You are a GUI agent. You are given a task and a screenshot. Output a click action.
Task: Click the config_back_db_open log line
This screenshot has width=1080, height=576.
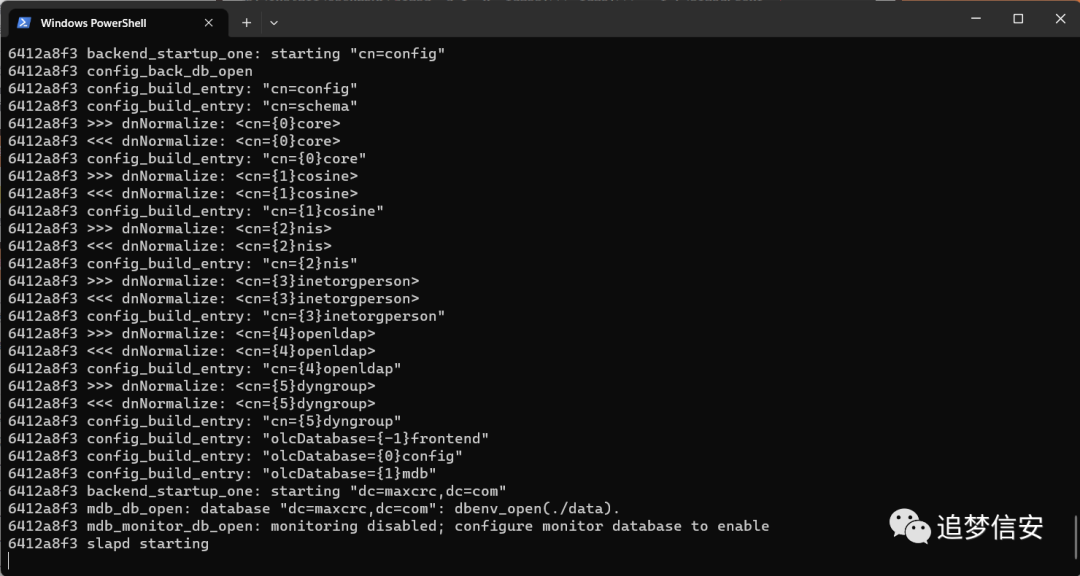(x=130, y=71)
